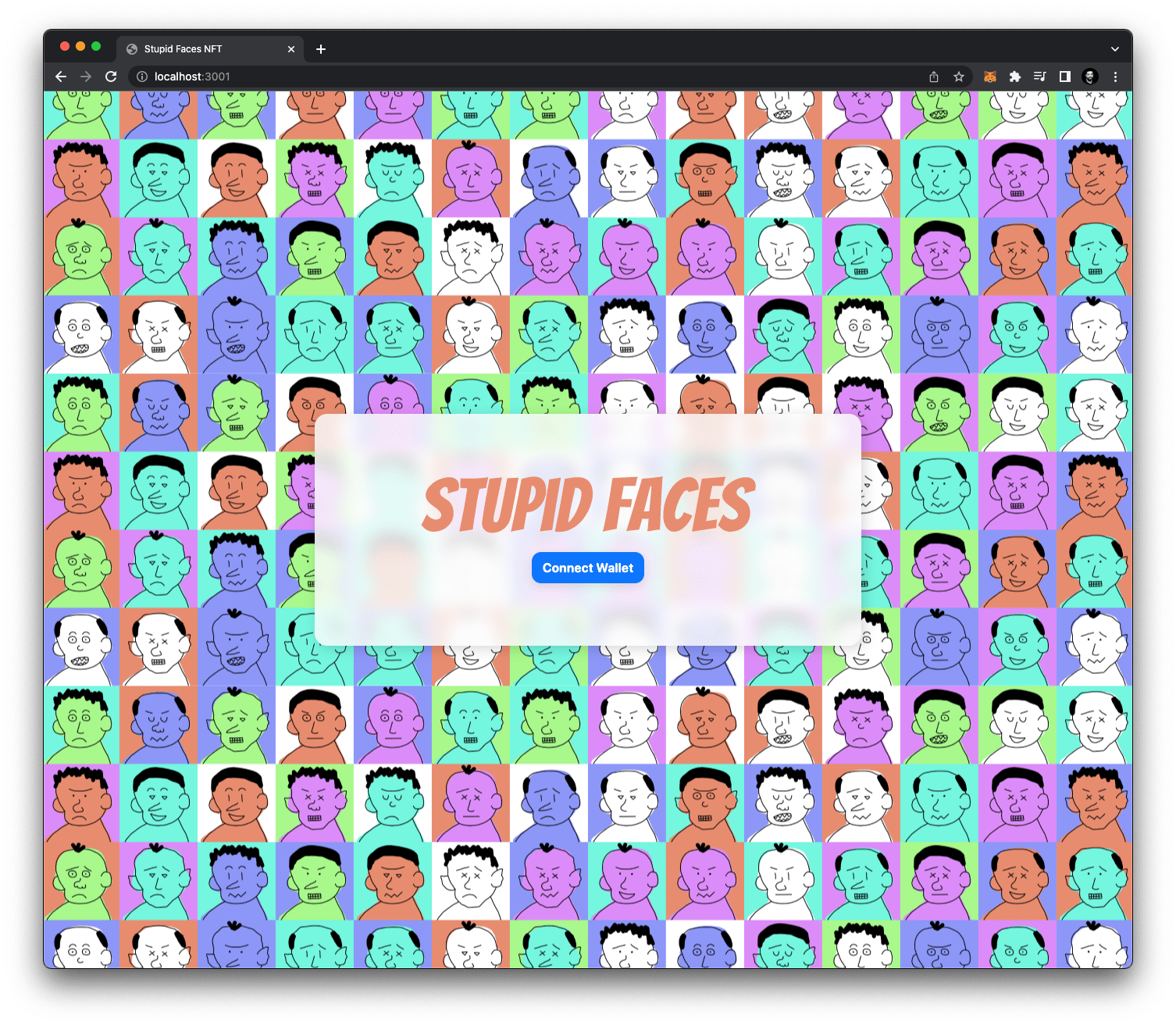
Task: Reload the page
Action: point(111,77)
